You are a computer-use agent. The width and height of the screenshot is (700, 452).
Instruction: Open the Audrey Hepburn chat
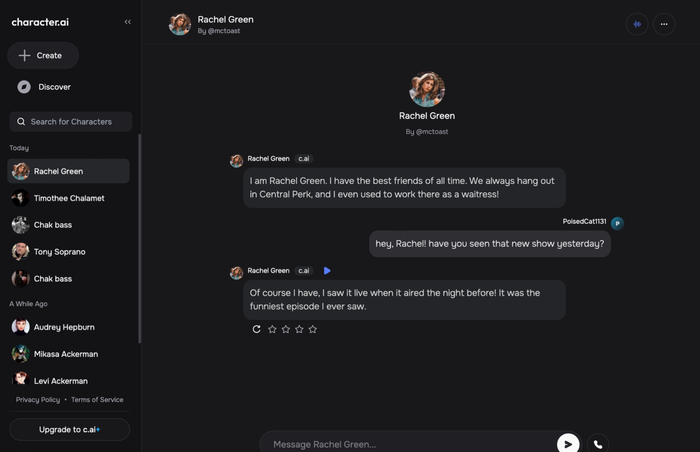point(65,327)
